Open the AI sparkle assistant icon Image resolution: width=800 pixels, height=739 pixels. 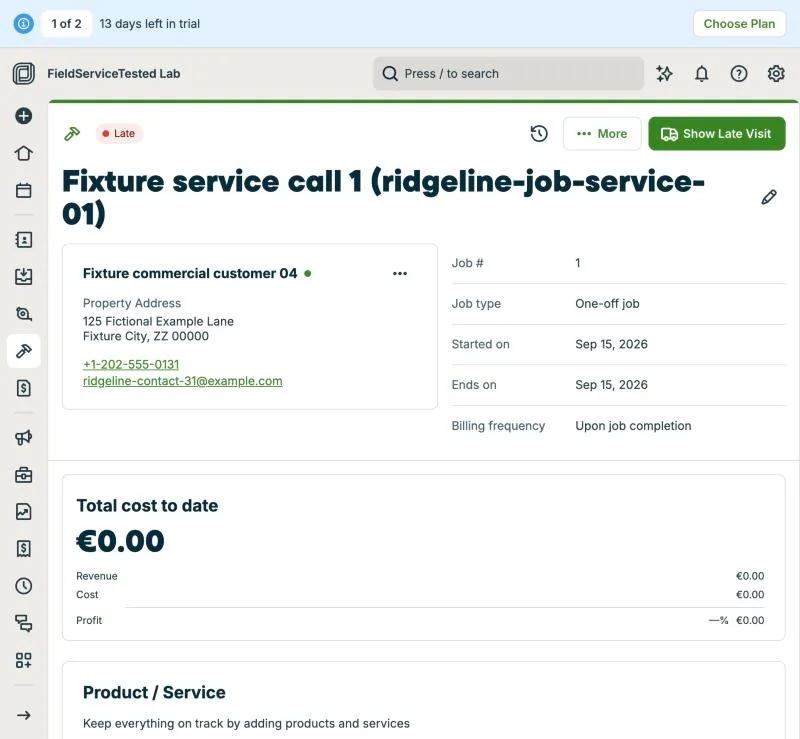tap(664, 73)
